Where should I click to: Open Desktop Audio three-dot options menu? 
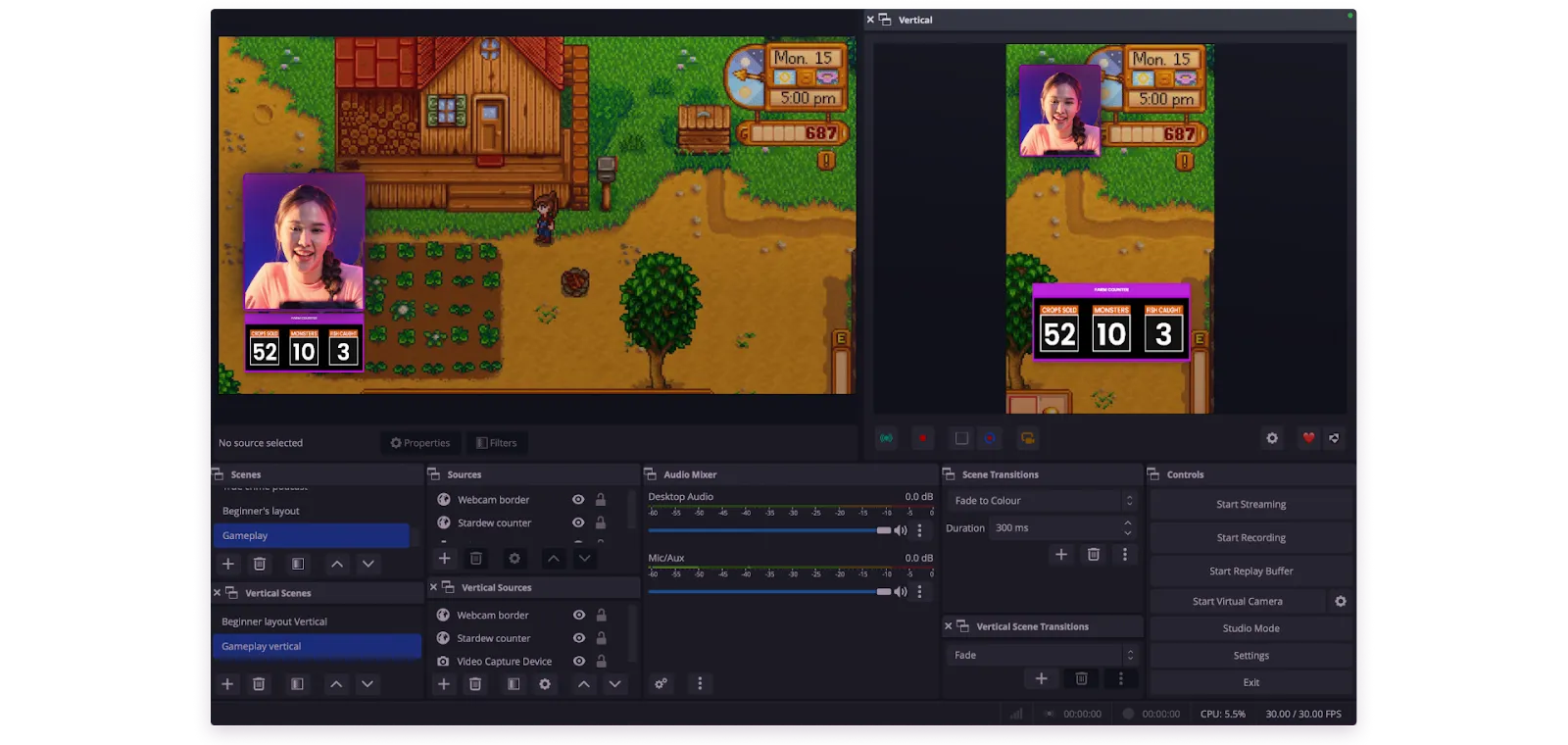[x=919, y=530]
